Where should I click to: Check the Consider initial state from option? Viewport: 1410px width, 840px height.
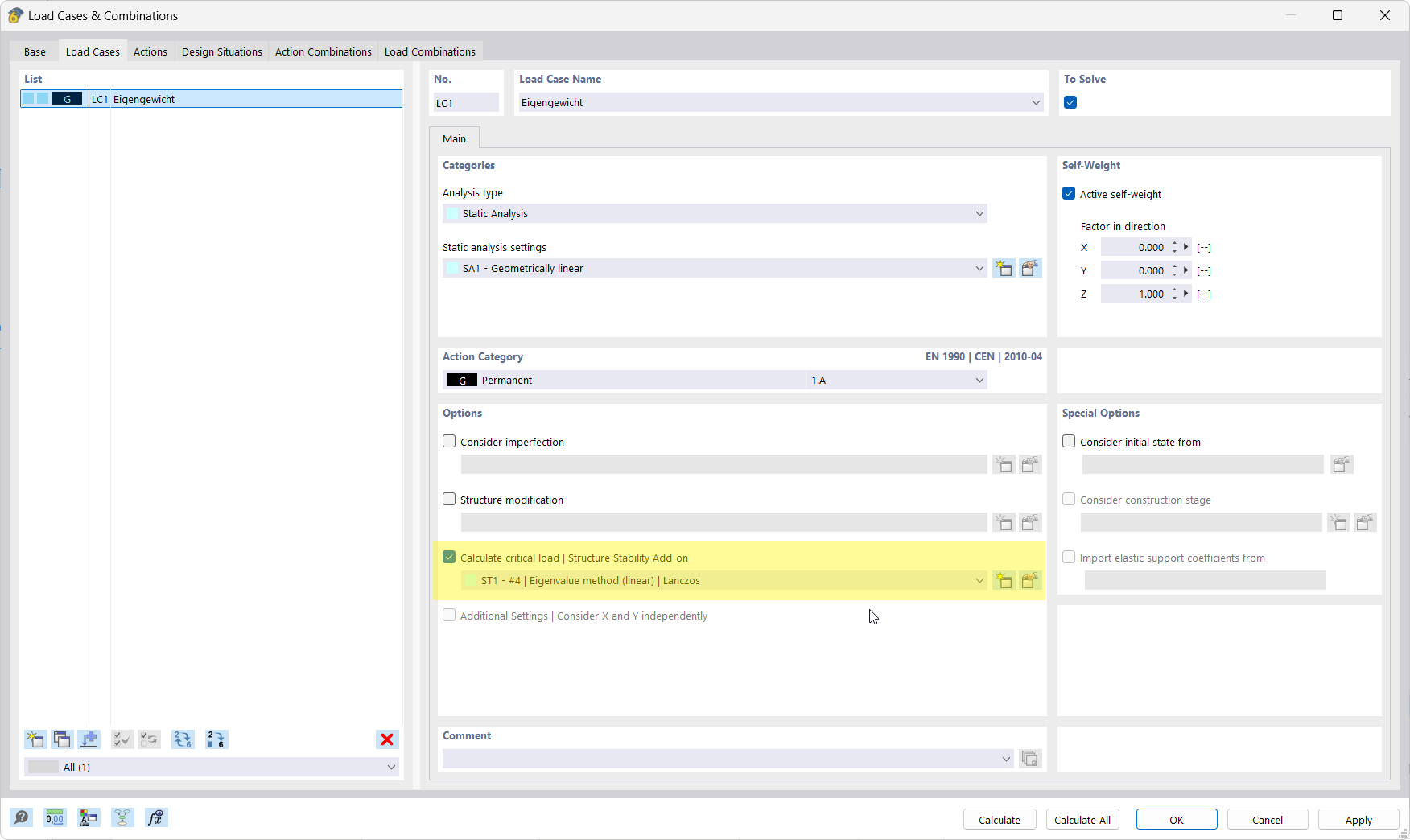pyautogui.click(x=1068, y=441)
